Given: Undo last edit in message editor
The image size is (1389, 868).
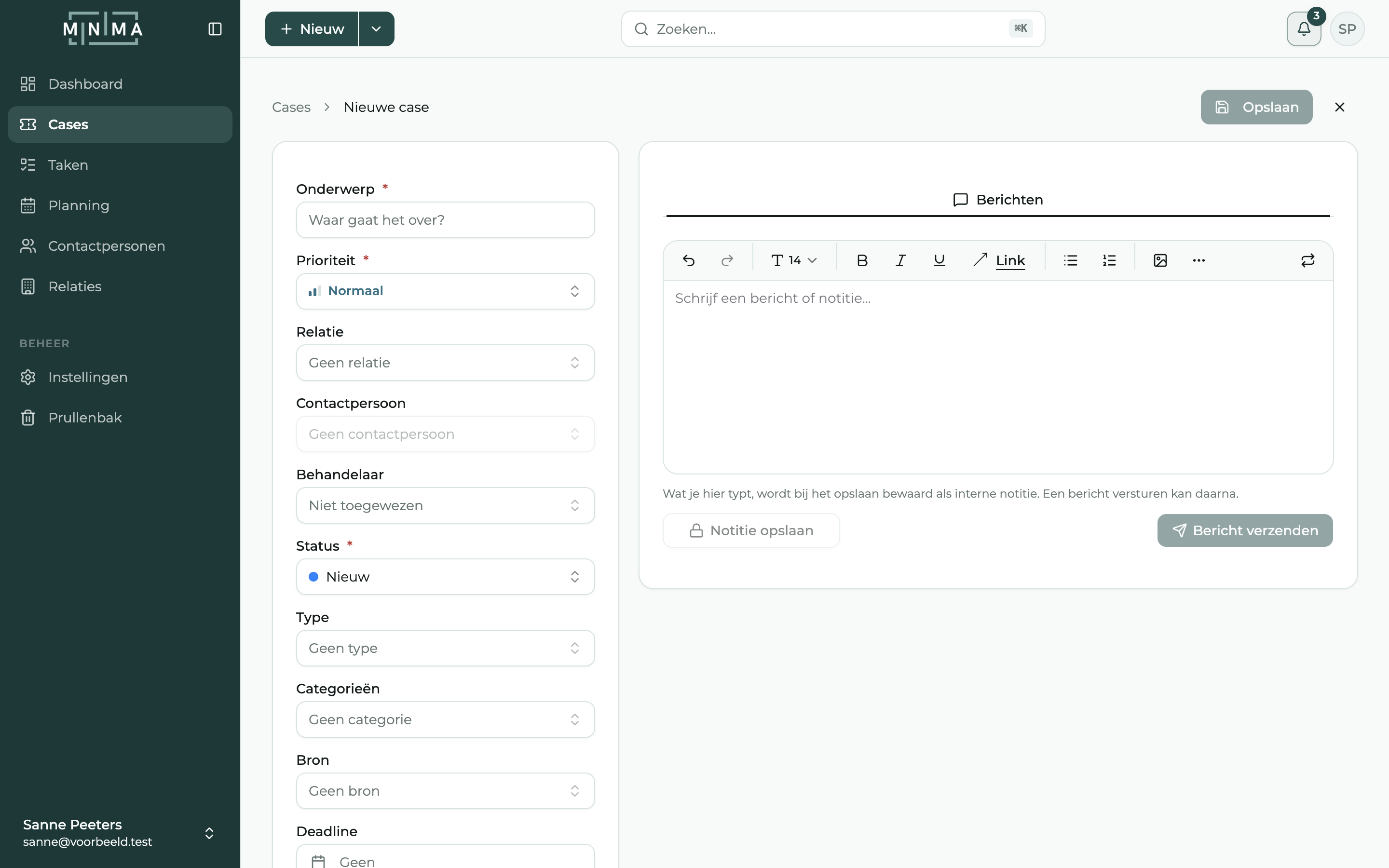Looking at the screenshot, I should [x=689, y=260].
